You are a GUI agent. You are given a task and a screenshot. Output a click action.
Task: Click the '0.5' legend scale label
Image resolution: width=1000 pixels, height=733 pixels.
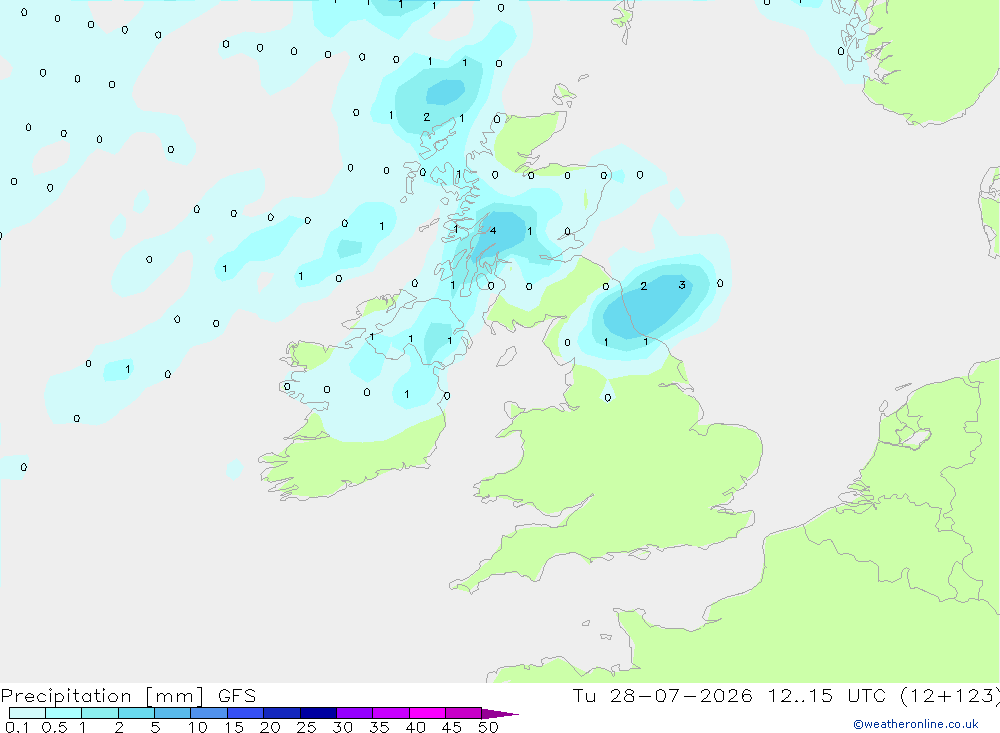(x=54, y=727)
